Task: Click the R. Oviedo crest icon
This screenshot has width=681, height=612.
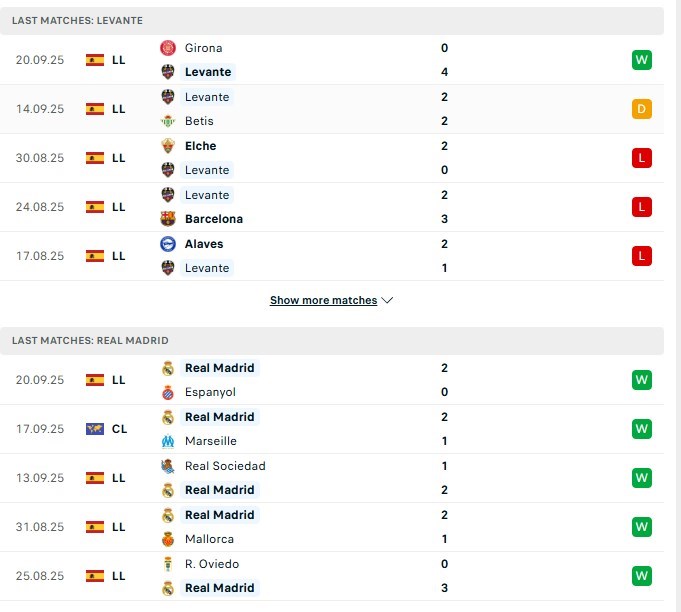Action: click(x=168, y=564)
